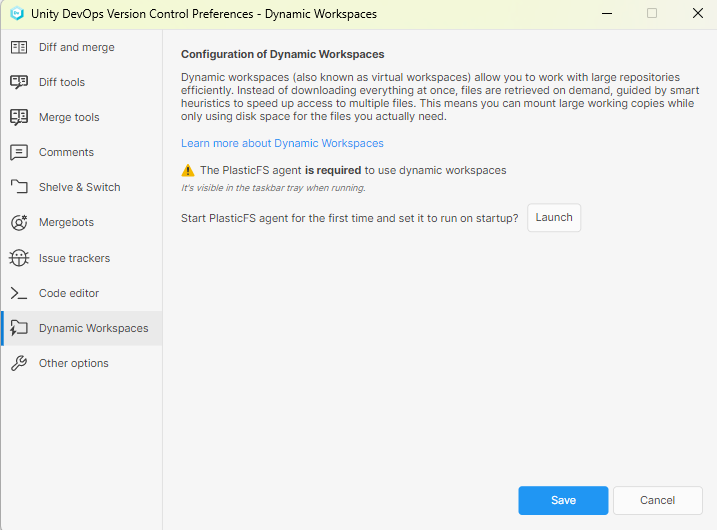Click the Configuration of Dynamic Workspaces heading
Screen dimensions: 717x530
click(x=283, y=54)
